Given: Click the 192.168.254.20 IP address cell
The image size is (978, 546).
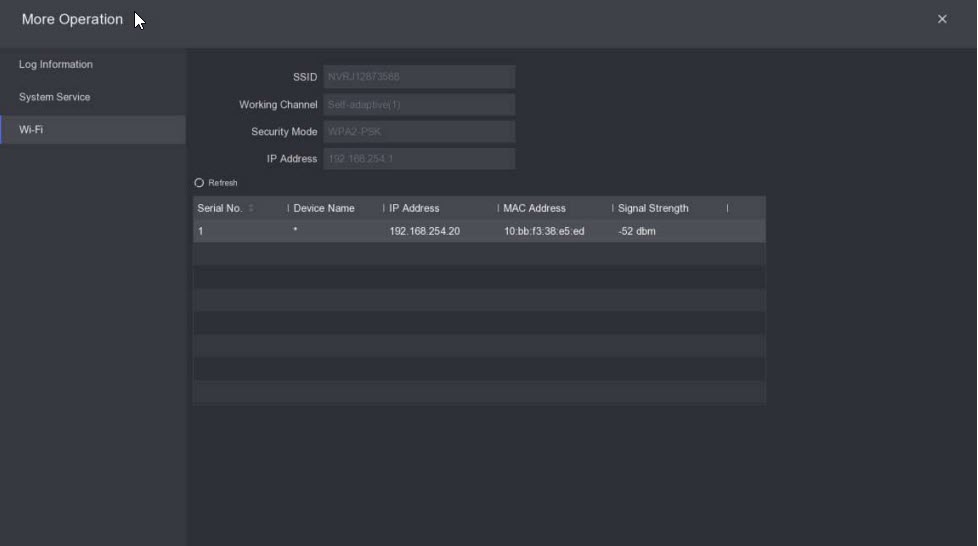Looking at the screenshot, I should 424,231.
